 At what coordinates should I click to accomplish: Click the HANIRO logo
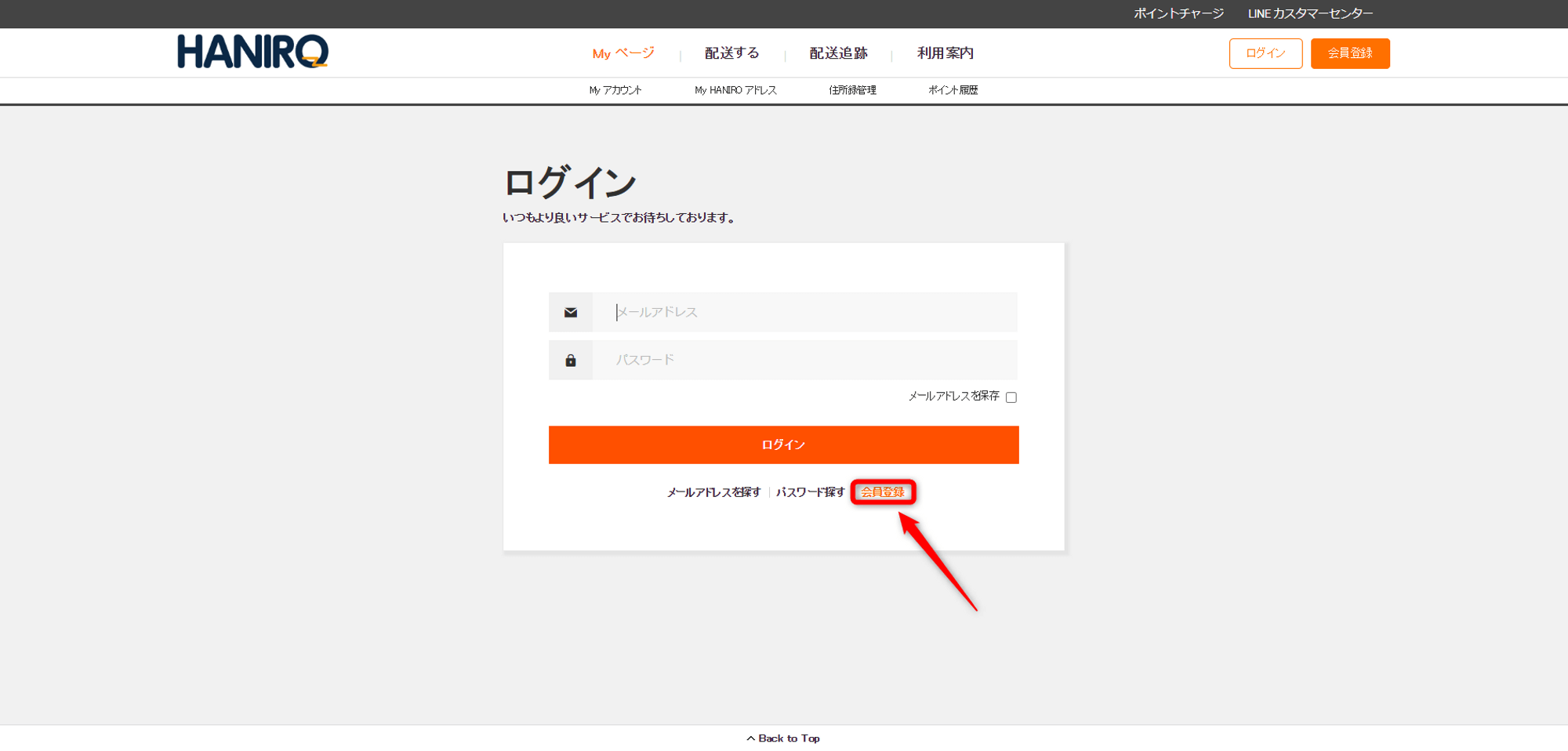point(252,52)
